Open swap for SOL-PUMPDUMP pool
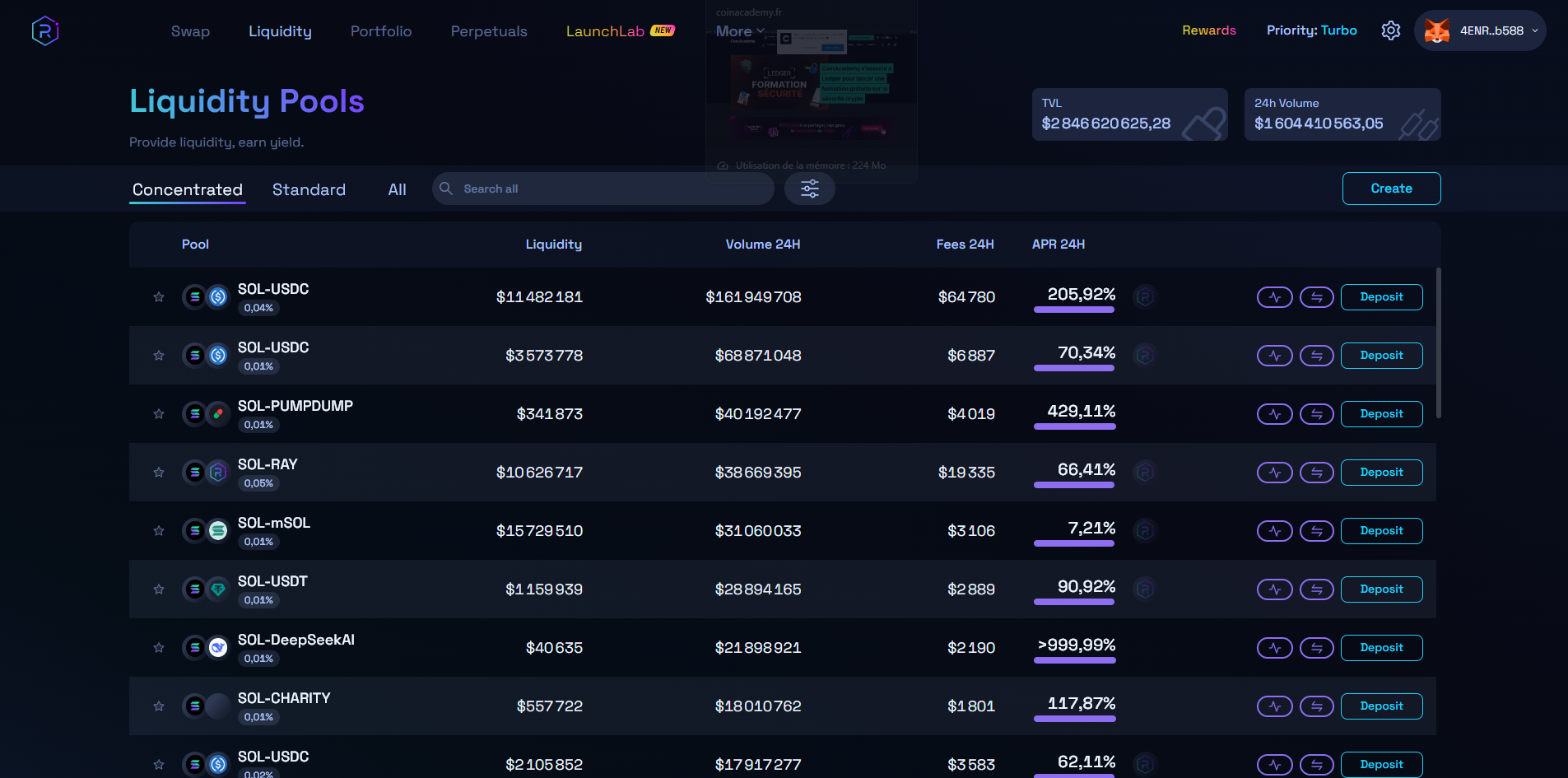1568x778 pixels. (1317, 414)
